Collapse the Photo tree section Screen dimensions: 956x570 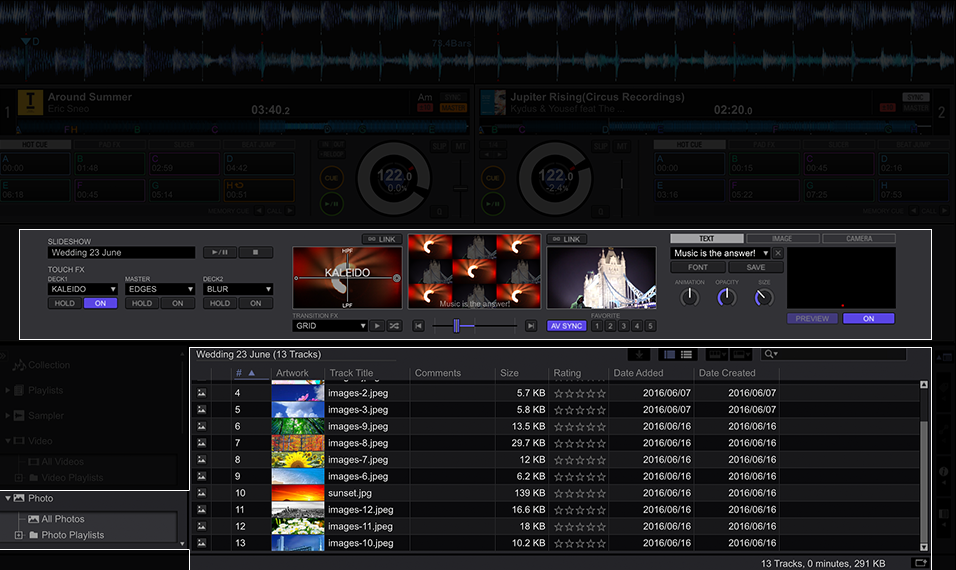coord(8,498)
